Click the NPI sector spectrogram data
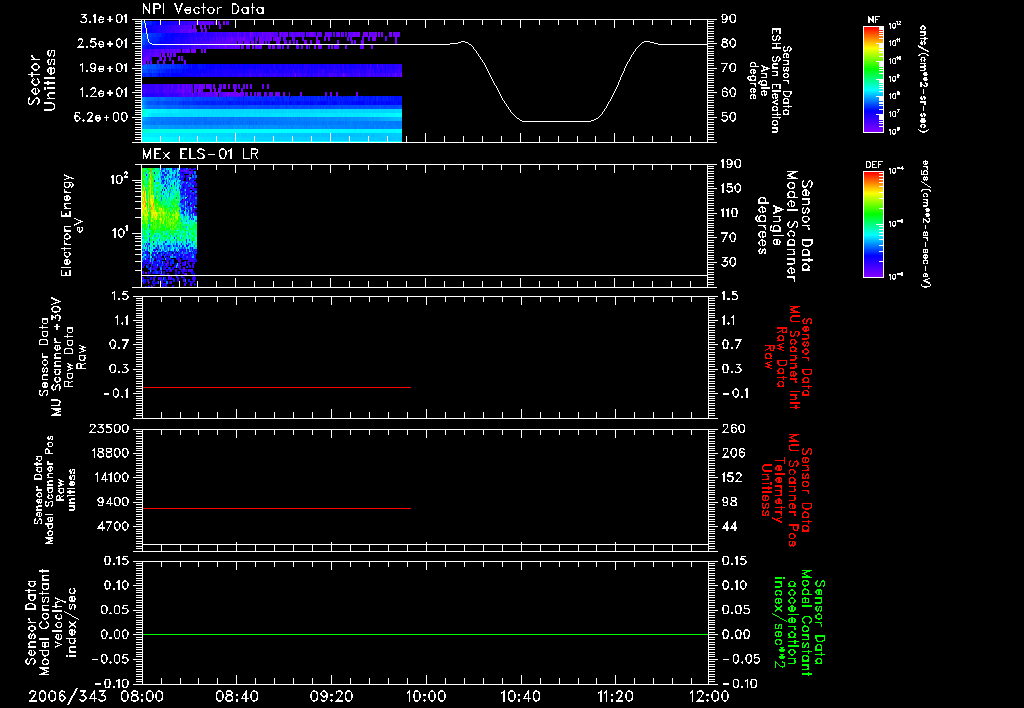This screenshot has width=1024, height=708. pos(272,80)
